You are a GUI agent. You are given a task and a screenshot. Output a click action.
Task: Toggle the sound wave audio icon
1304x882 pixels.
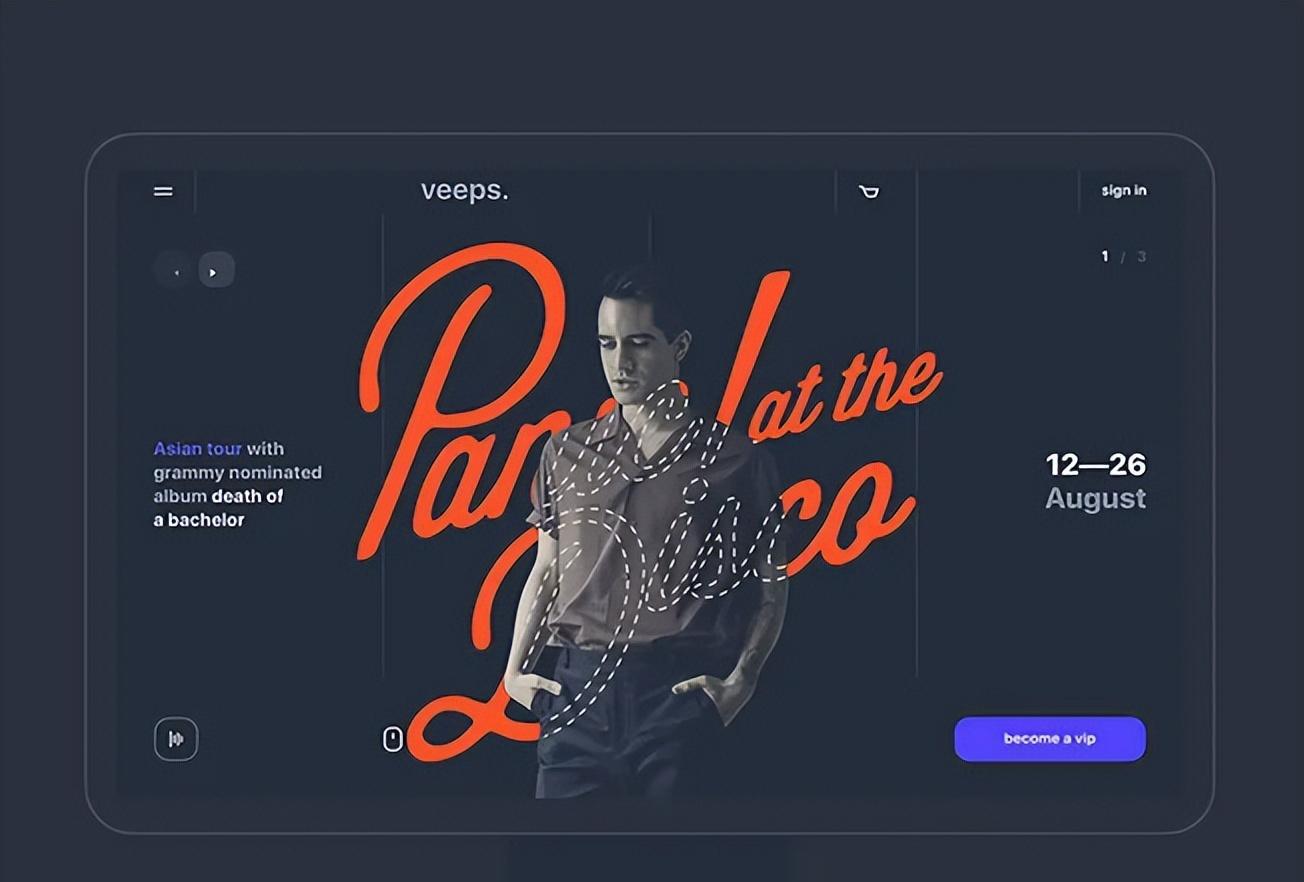click(176, 739)
